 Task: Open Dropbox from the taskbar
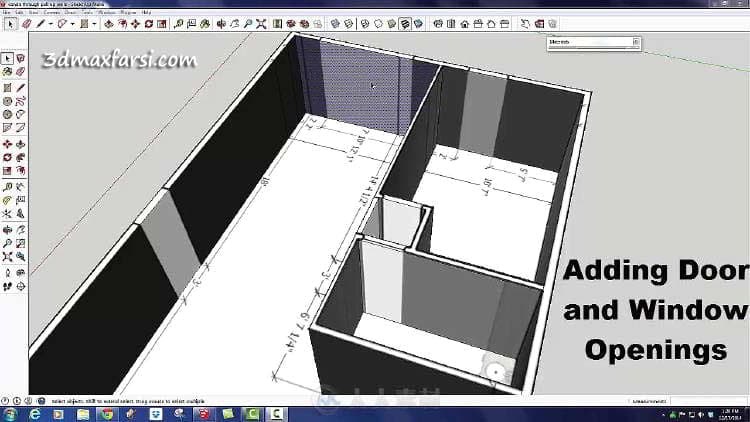155,414
